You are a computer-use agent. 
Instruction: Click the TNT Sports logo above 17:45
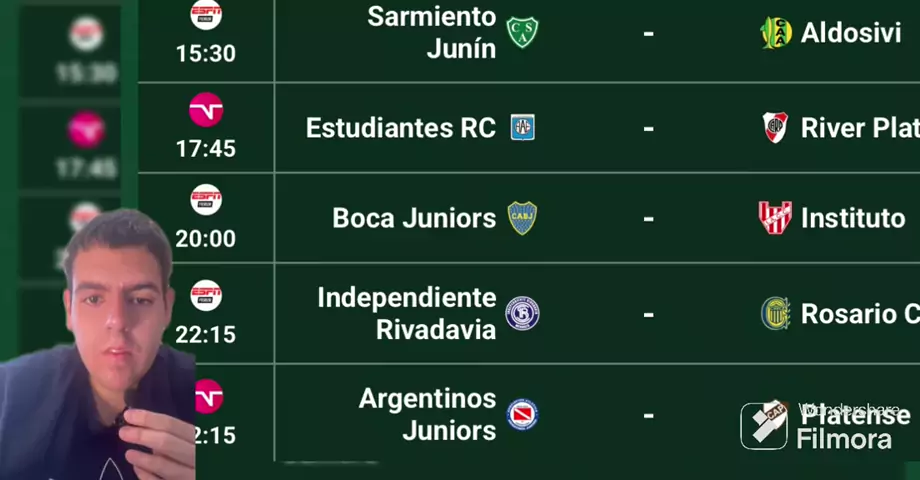point(206,109)
